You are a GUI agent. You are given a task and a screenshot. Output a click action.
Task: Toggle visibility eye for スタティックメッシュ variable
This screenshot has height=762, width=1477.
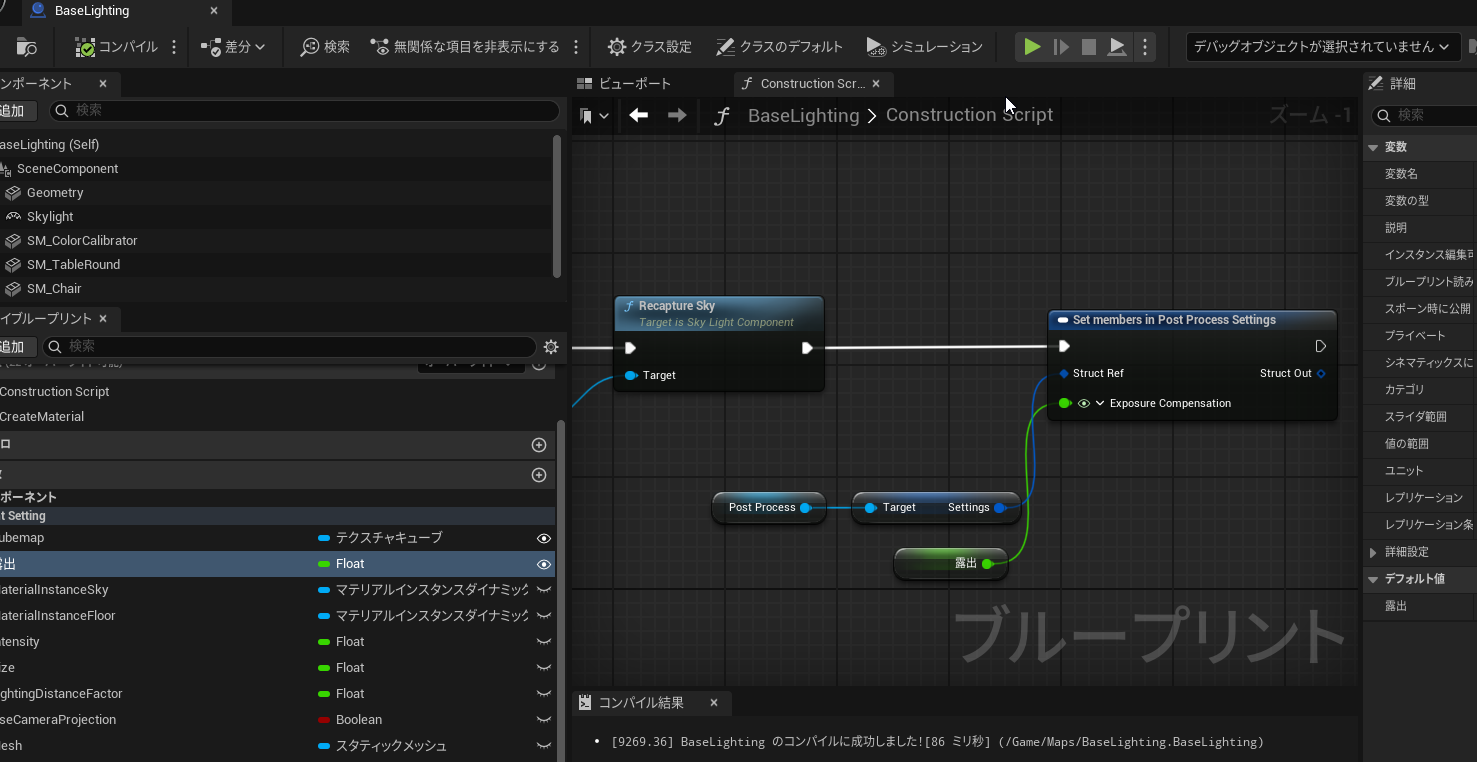click(x=544, y=746)
